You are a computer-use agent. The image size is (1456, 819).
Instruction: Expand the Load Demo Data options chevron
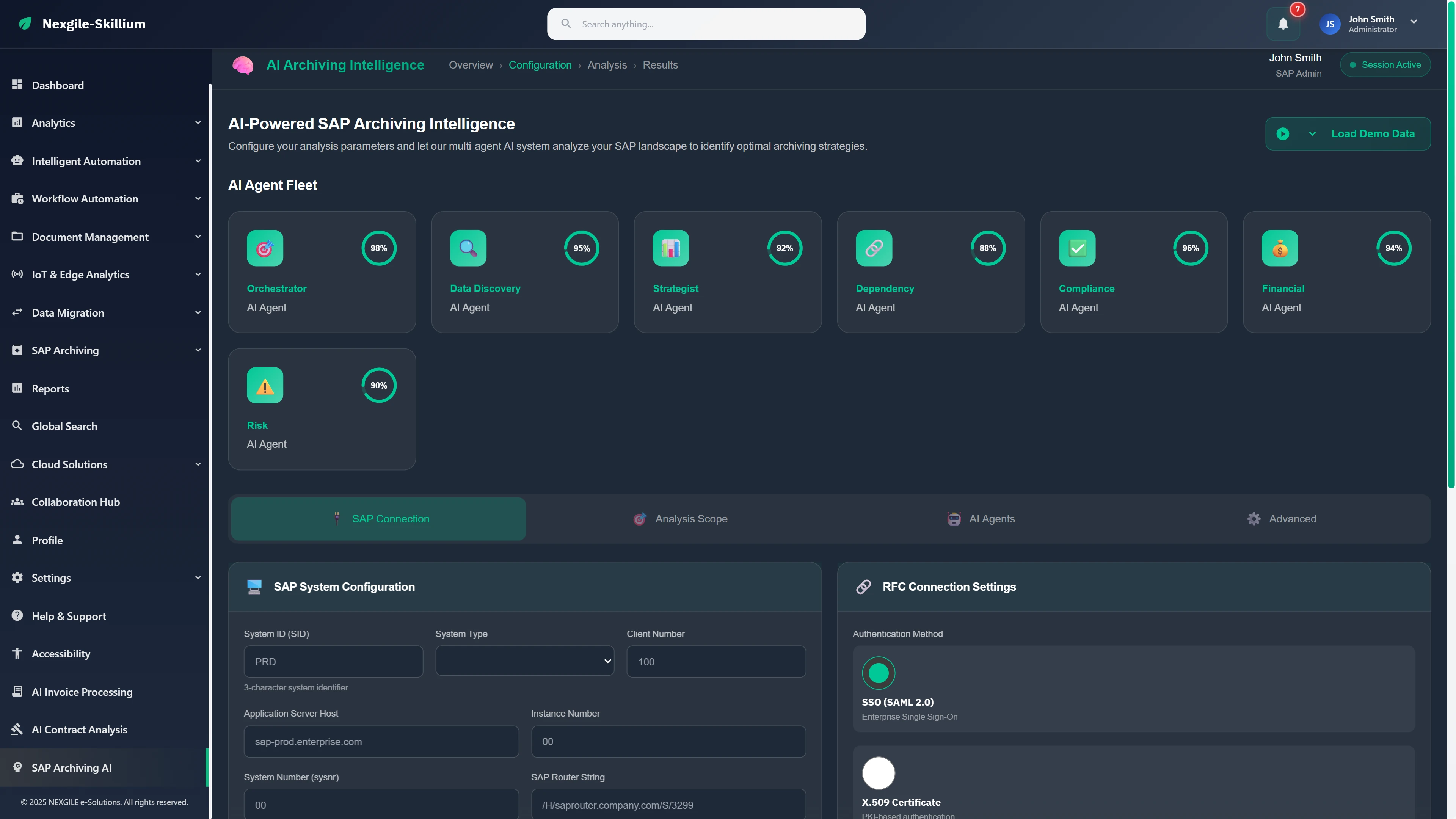tap(1312, 133)
